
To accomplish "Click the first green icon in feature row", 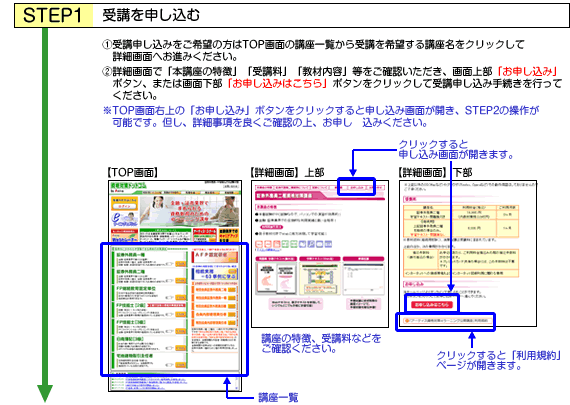I will coord(285,244).
